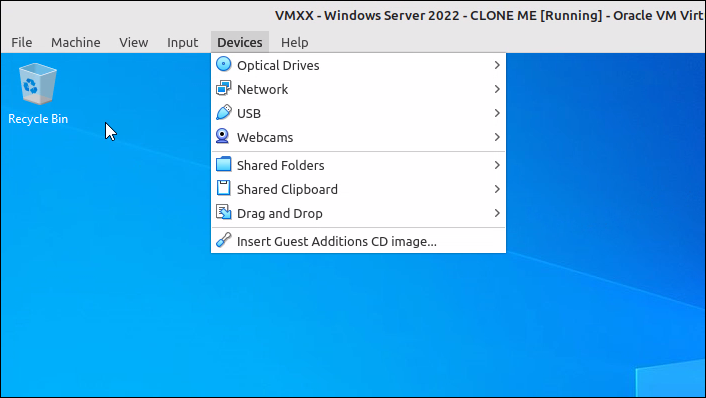Click the Drag and Drop icon
The height and width of the screenshot is (398, 706).
tap(223, 212)
